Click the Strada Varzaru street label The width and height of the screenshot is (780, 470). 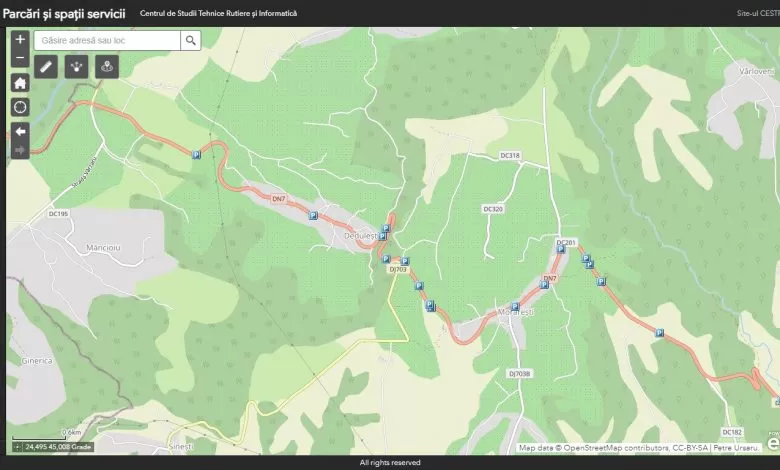pos(85,172)
